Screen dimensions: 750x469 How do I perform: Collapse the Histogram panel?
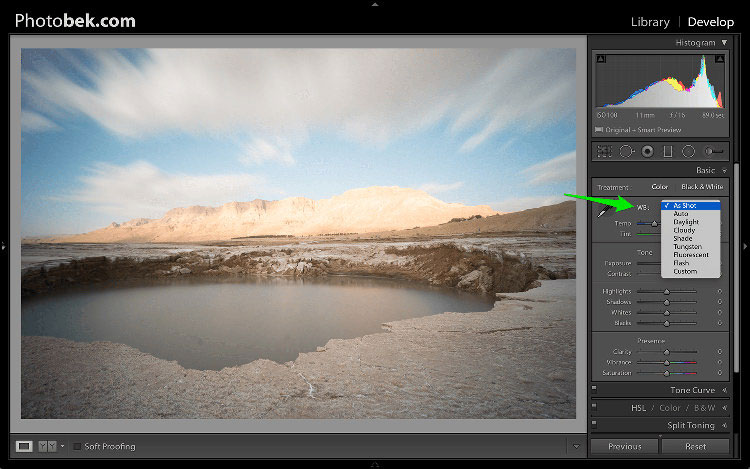[724, 43]
